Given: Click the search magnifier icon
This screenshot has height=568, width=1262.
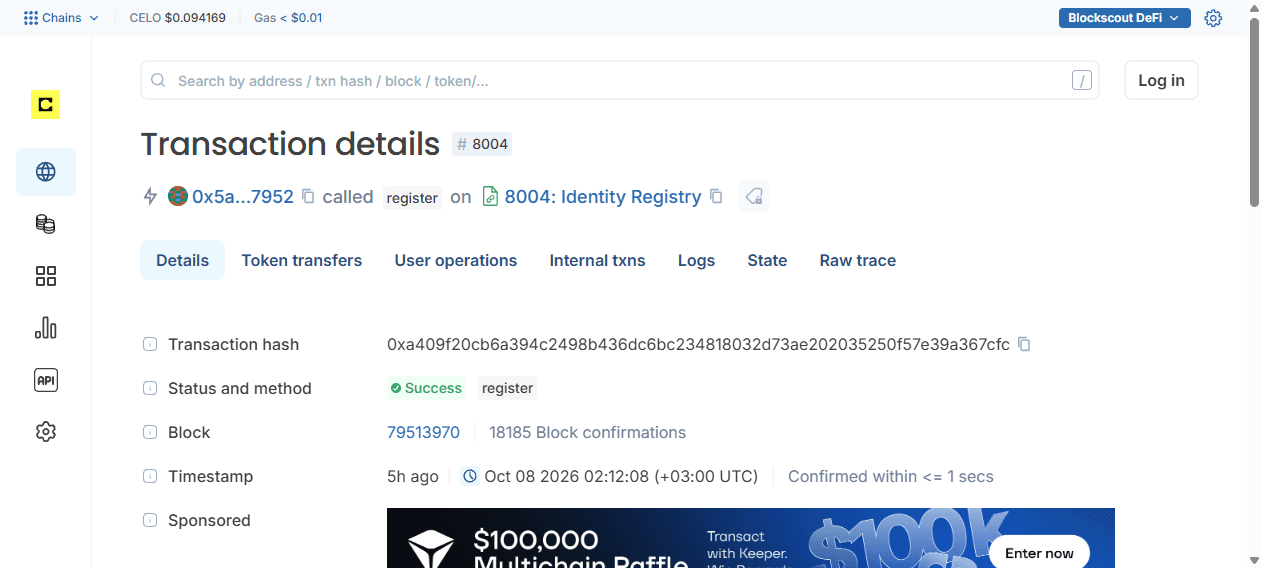Looking at the screenshot, I should 158,80.
